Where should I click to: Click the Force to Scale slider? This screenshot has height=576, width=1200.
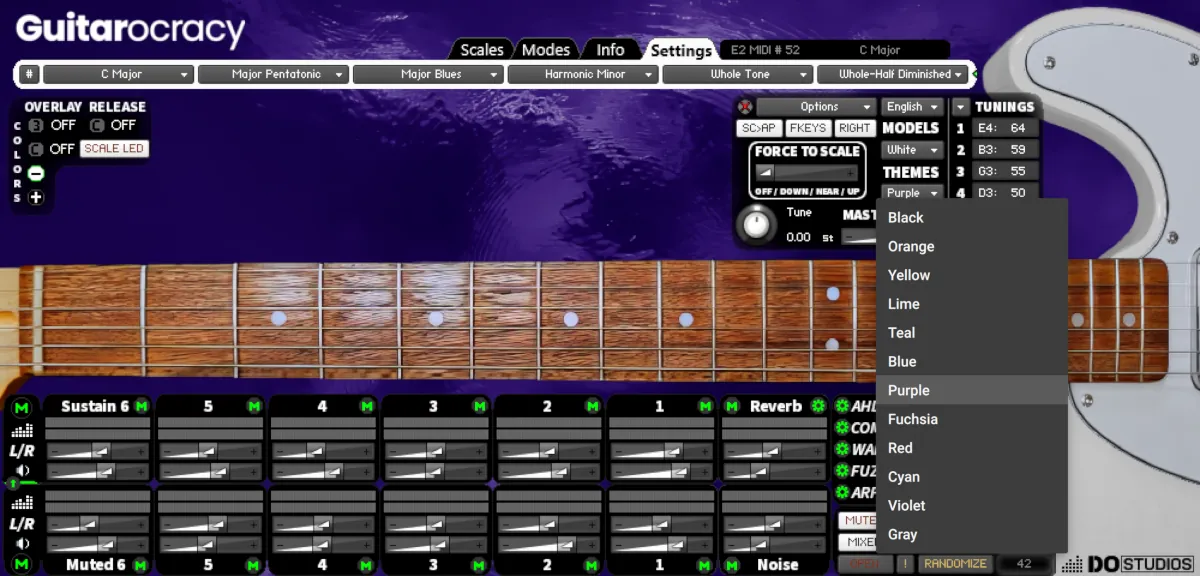807,173
